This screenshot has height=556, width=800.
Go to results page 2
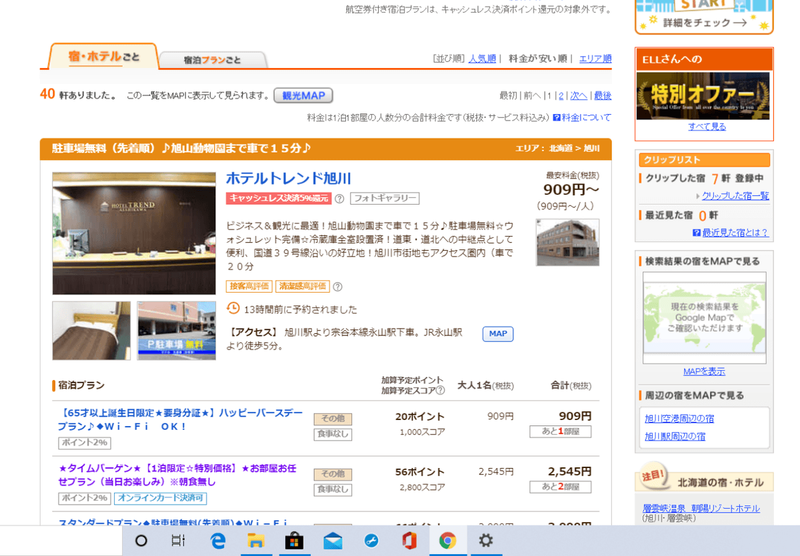[x=561, y=95]
